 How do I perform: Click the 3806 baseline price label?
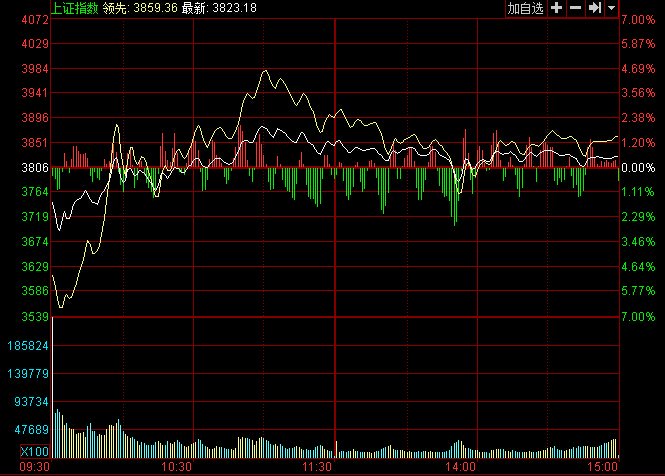coord(34,167)
